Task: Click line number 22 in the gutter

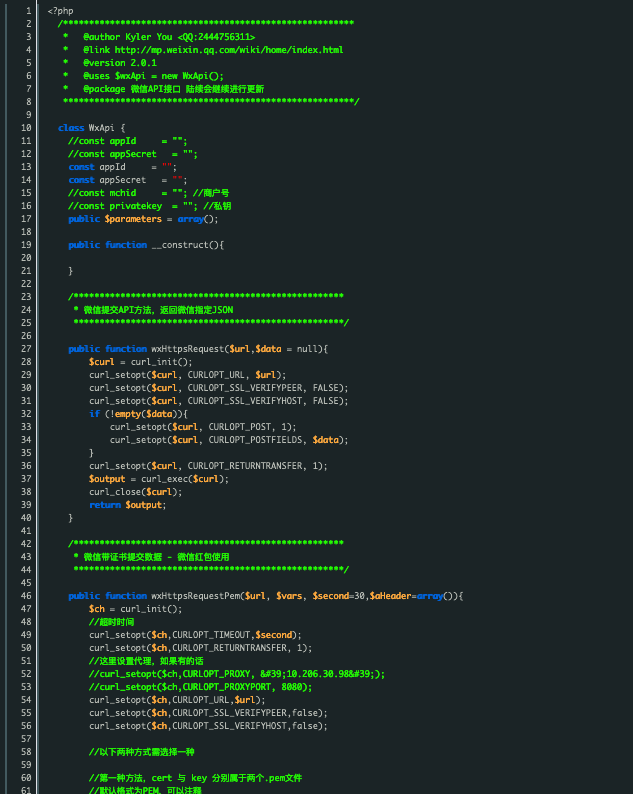Action: (26, 284)
